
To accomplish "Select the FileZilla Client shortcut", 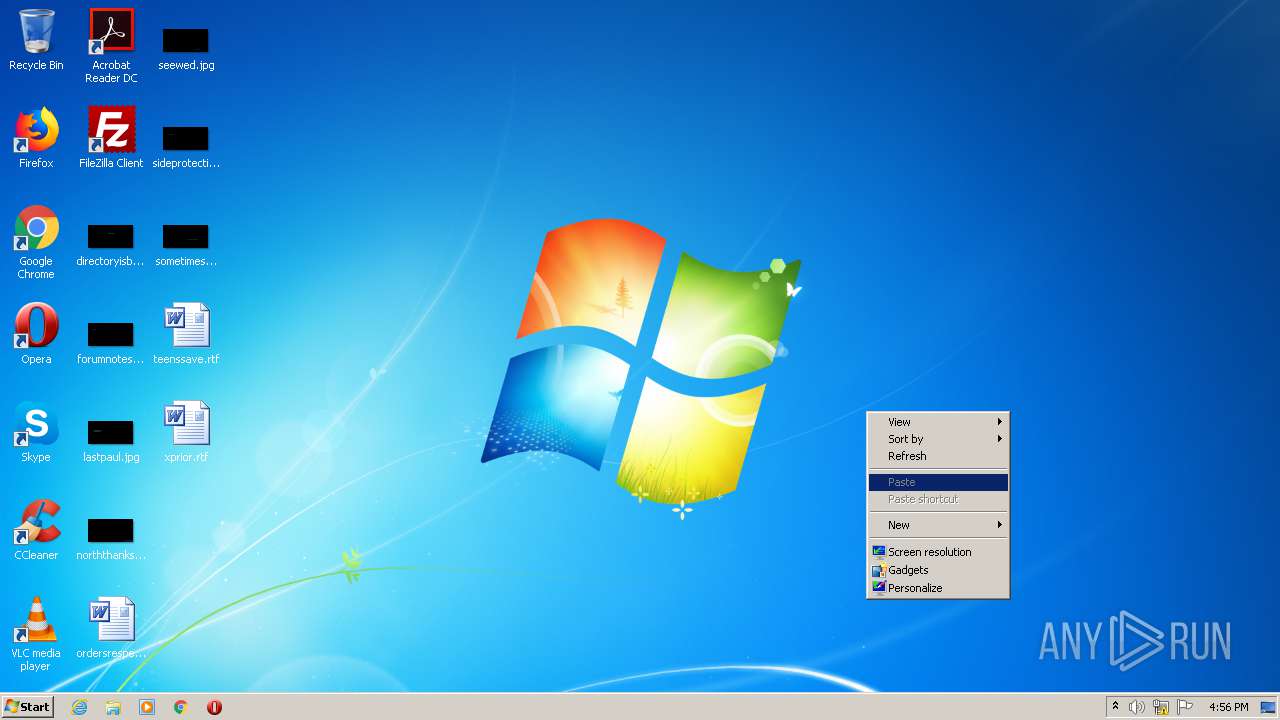I will tap(111, 138).
